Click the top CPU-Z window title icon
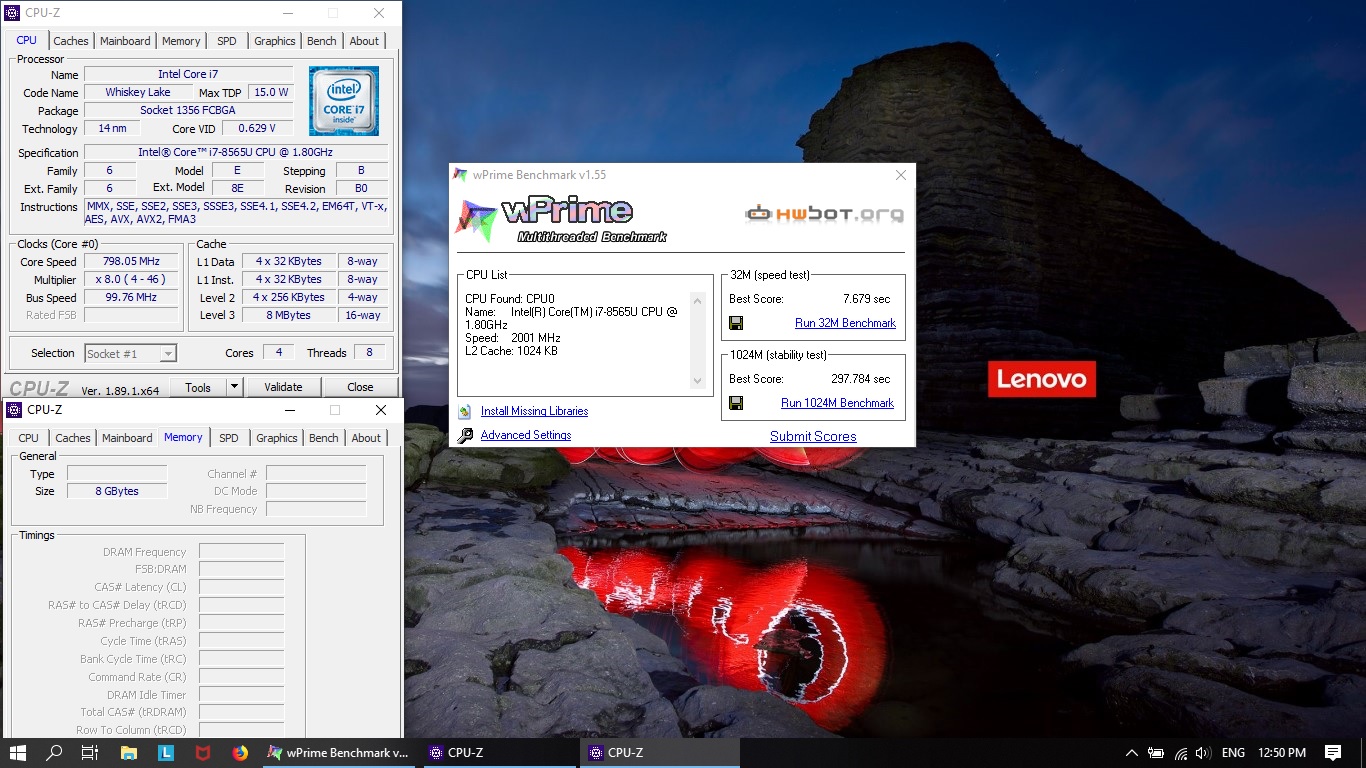Viewport: 1366px width, 768px height. point(13,13)
